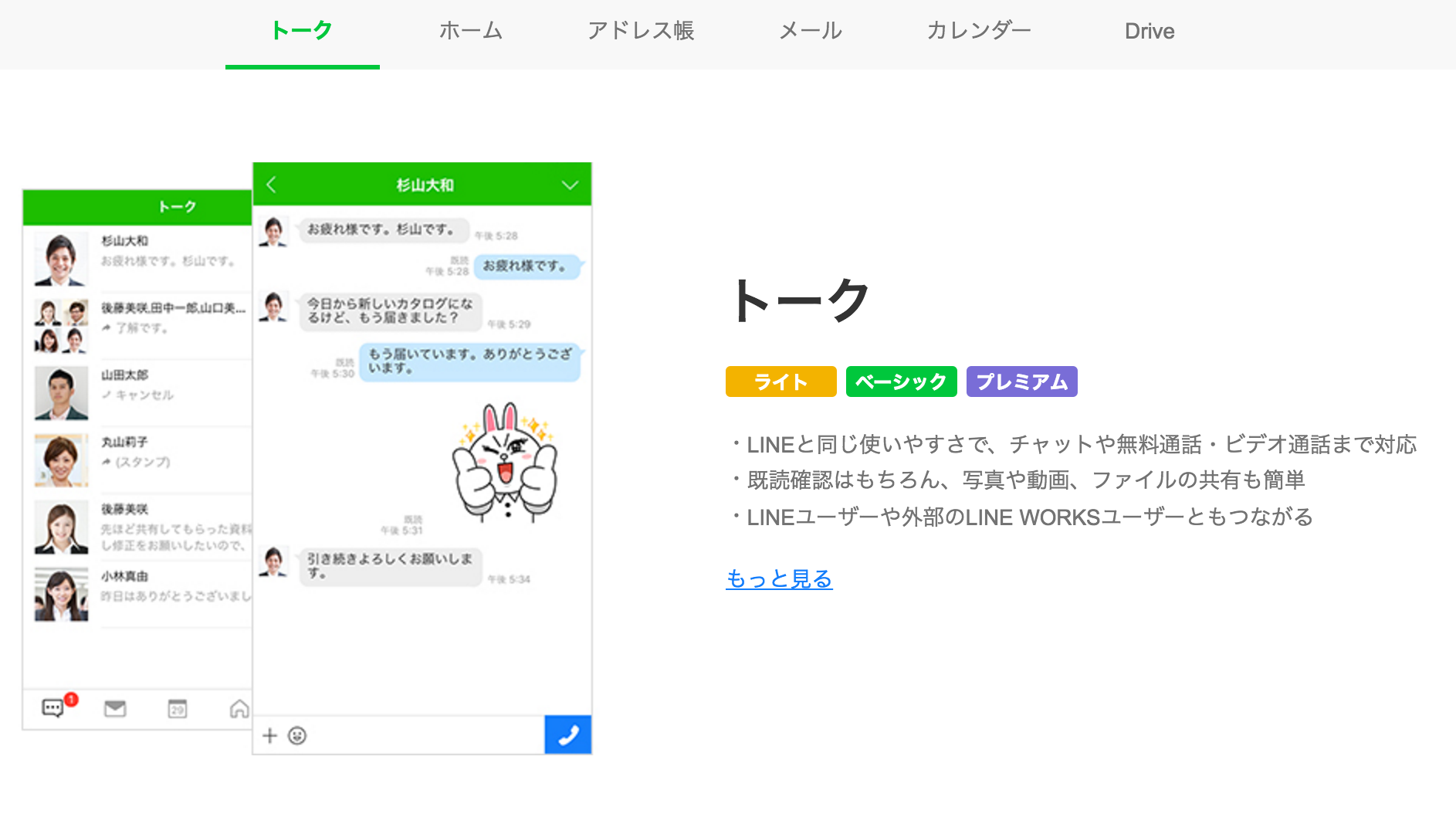Image resolution: width=1456 pixels, height=814 pixels.
Task: Tap the back arrow in chat header
Action: click(x=271, y=185)
